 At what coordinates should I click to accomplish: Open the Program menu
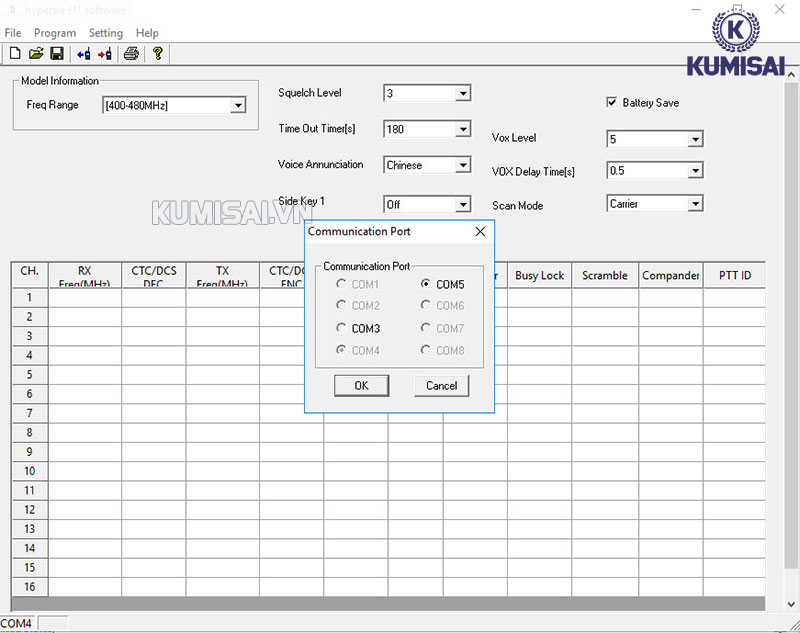click(55, 33)
